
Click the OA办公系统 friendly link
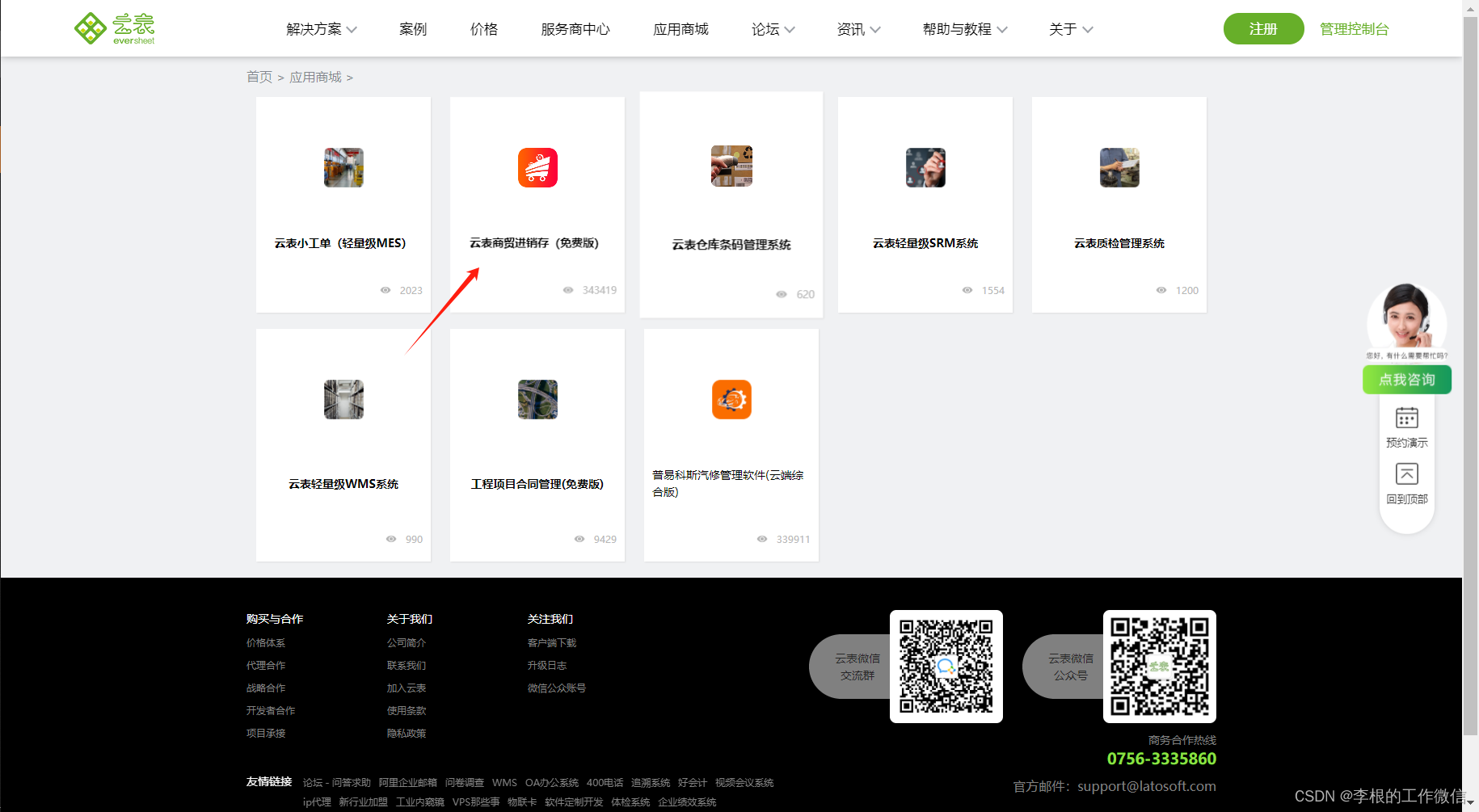(552, 783)
